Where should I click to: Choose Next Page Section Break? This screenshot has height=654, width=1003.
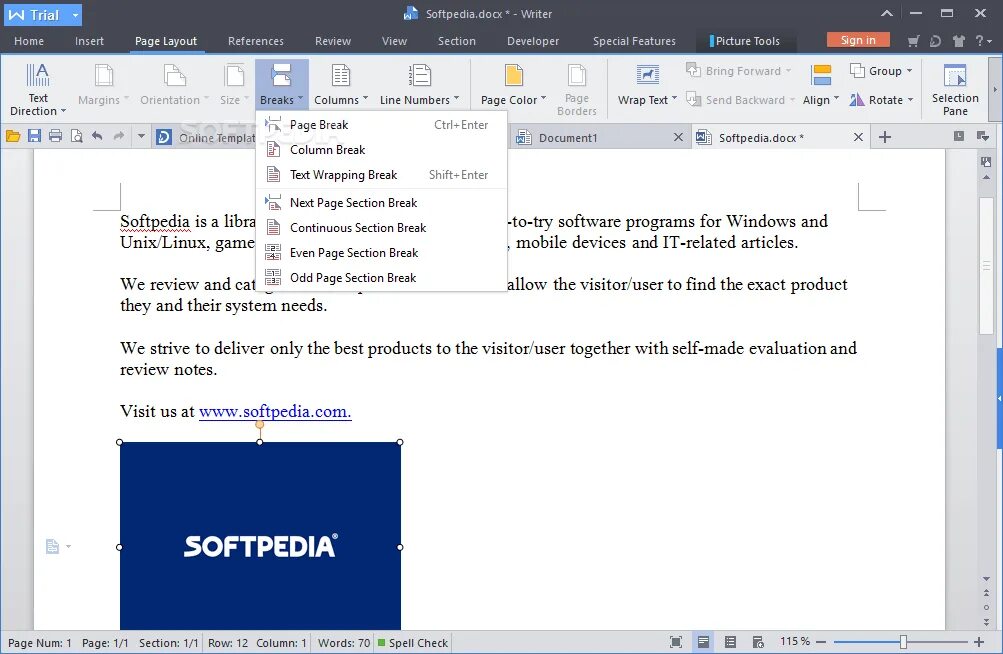coord(381,203)
